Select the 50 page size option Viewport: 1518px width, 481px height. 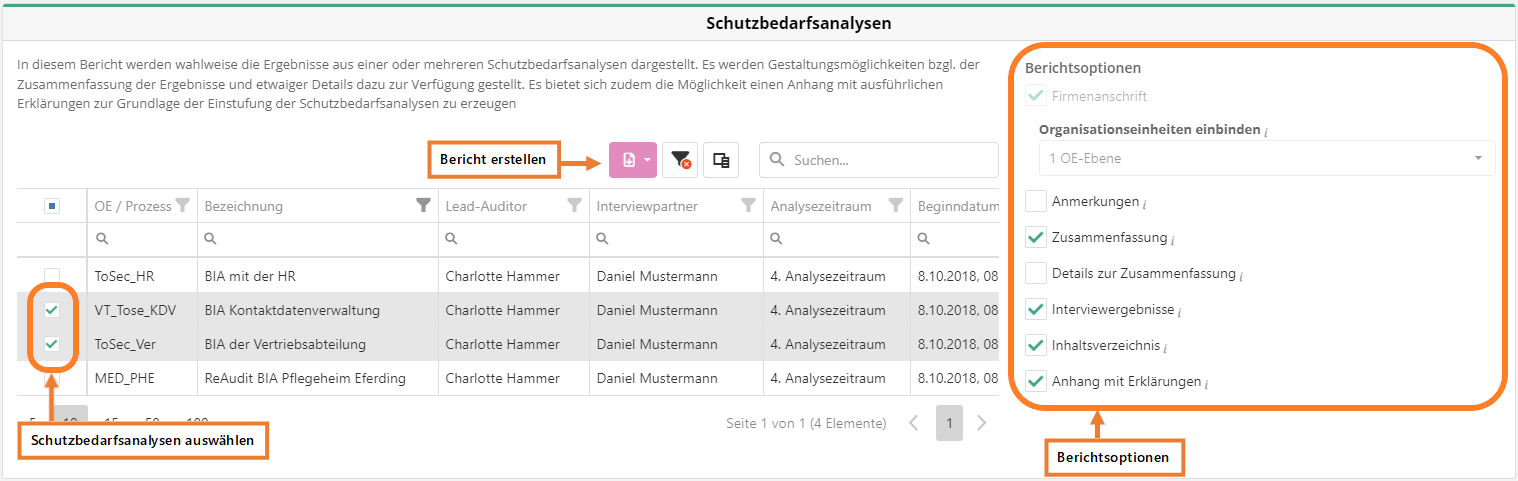tap(152, 423)
